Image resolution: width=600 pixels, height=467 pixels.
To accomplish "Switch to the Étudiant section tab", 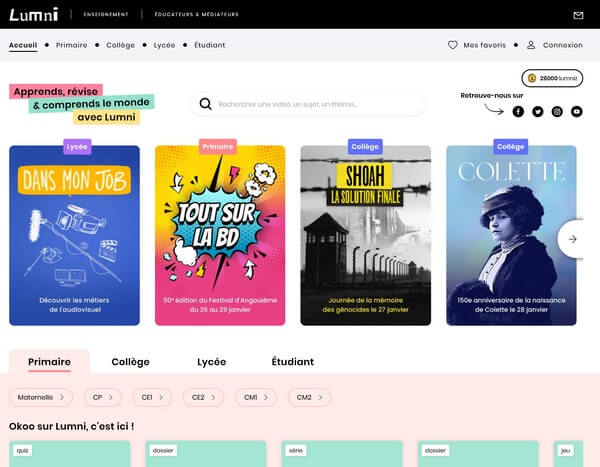I will pyautogui.click(x=293, y=362).
